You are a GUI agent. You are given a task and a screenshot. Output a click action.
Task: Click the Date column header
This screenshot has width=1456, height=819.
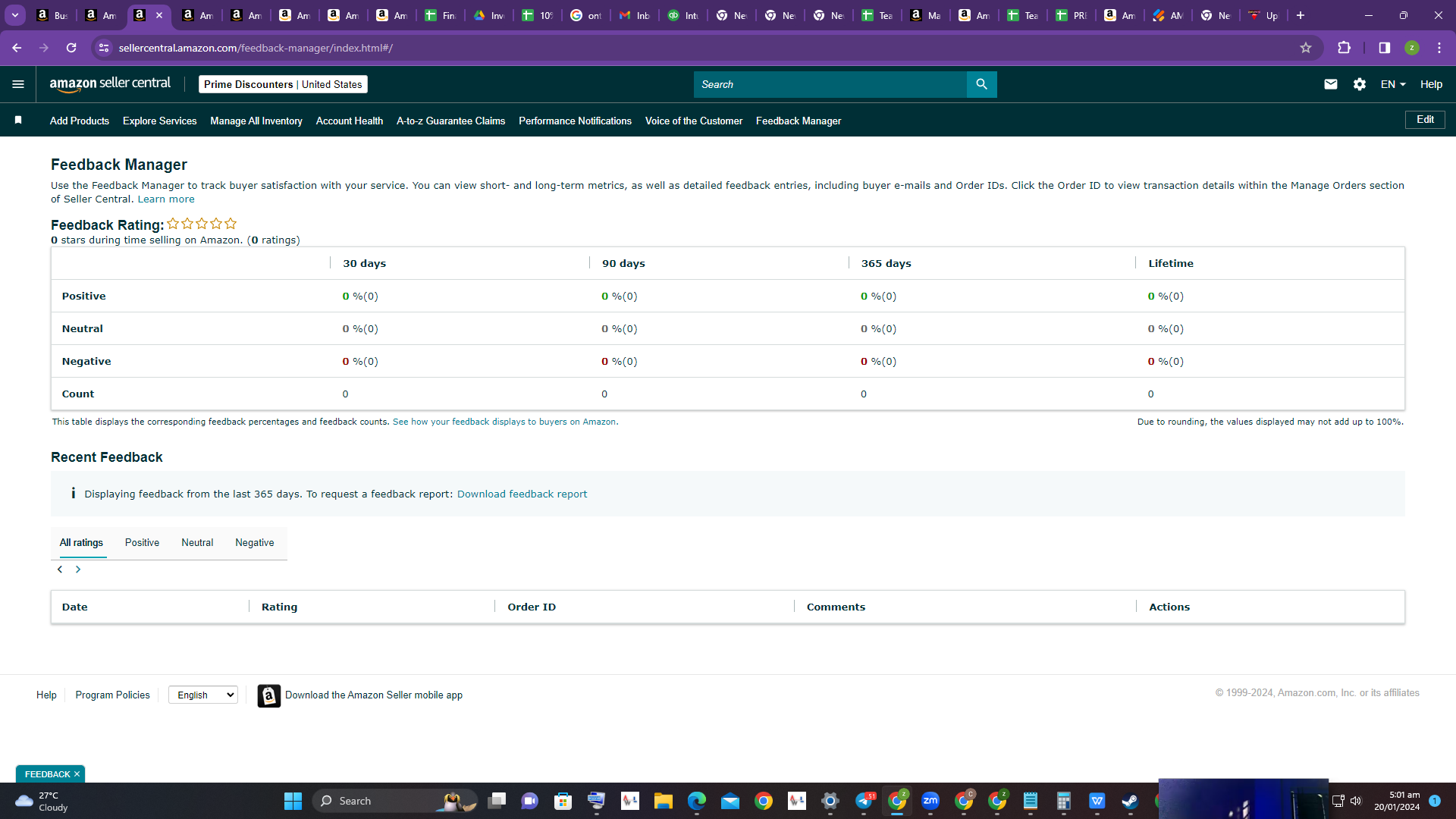pos(74,607)
